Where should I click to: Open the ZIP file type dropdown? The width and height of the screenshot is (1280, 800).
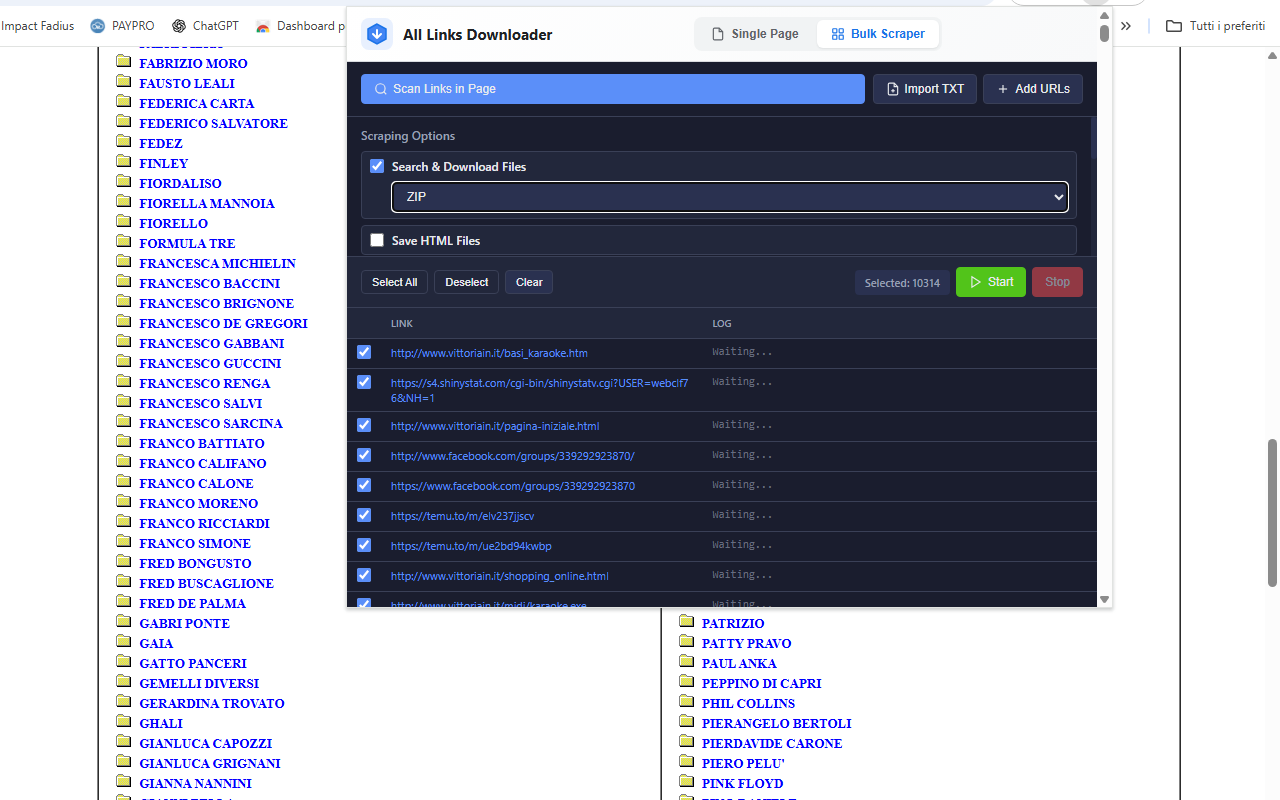point(729,197)
